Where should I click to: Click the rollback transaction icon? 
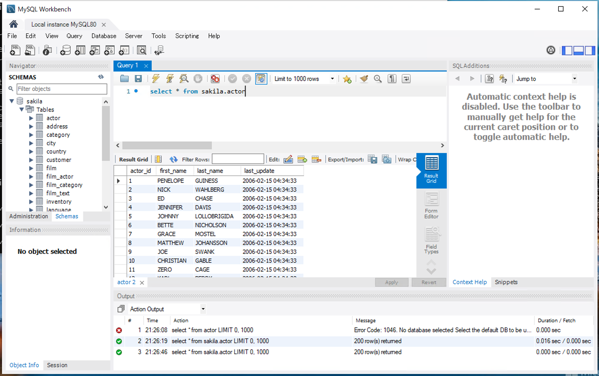pyautogui.click(x=247, y=79)
